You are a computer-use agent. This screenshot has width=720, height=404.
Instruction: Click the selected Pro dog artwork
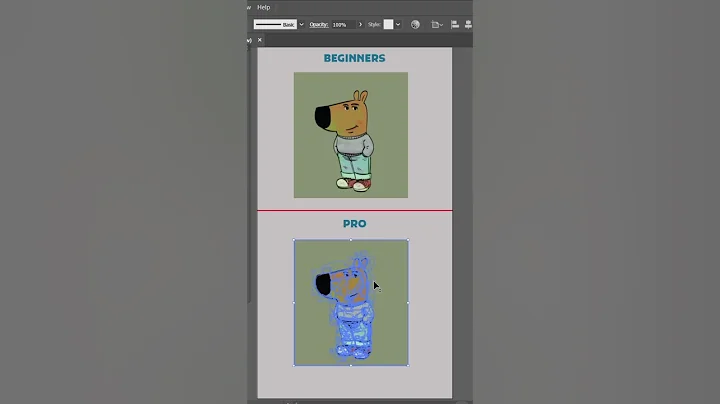(351, 303)
